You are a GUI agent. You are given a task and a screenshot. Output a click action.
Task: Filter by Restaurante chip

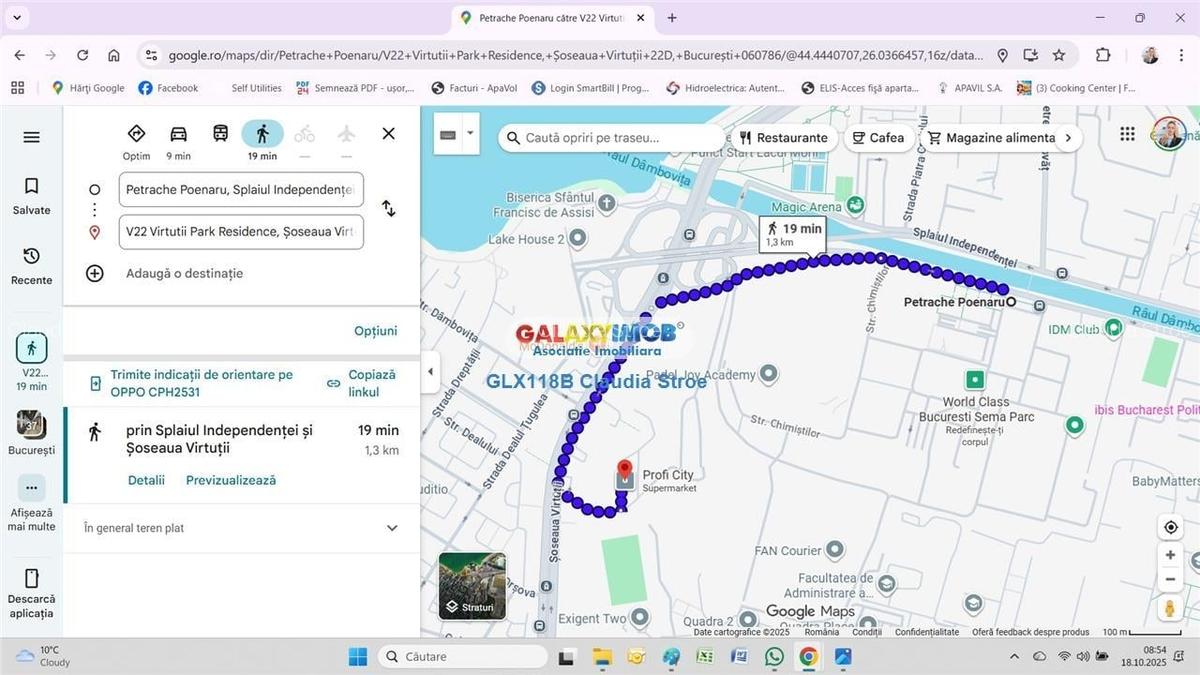(783, 138)
